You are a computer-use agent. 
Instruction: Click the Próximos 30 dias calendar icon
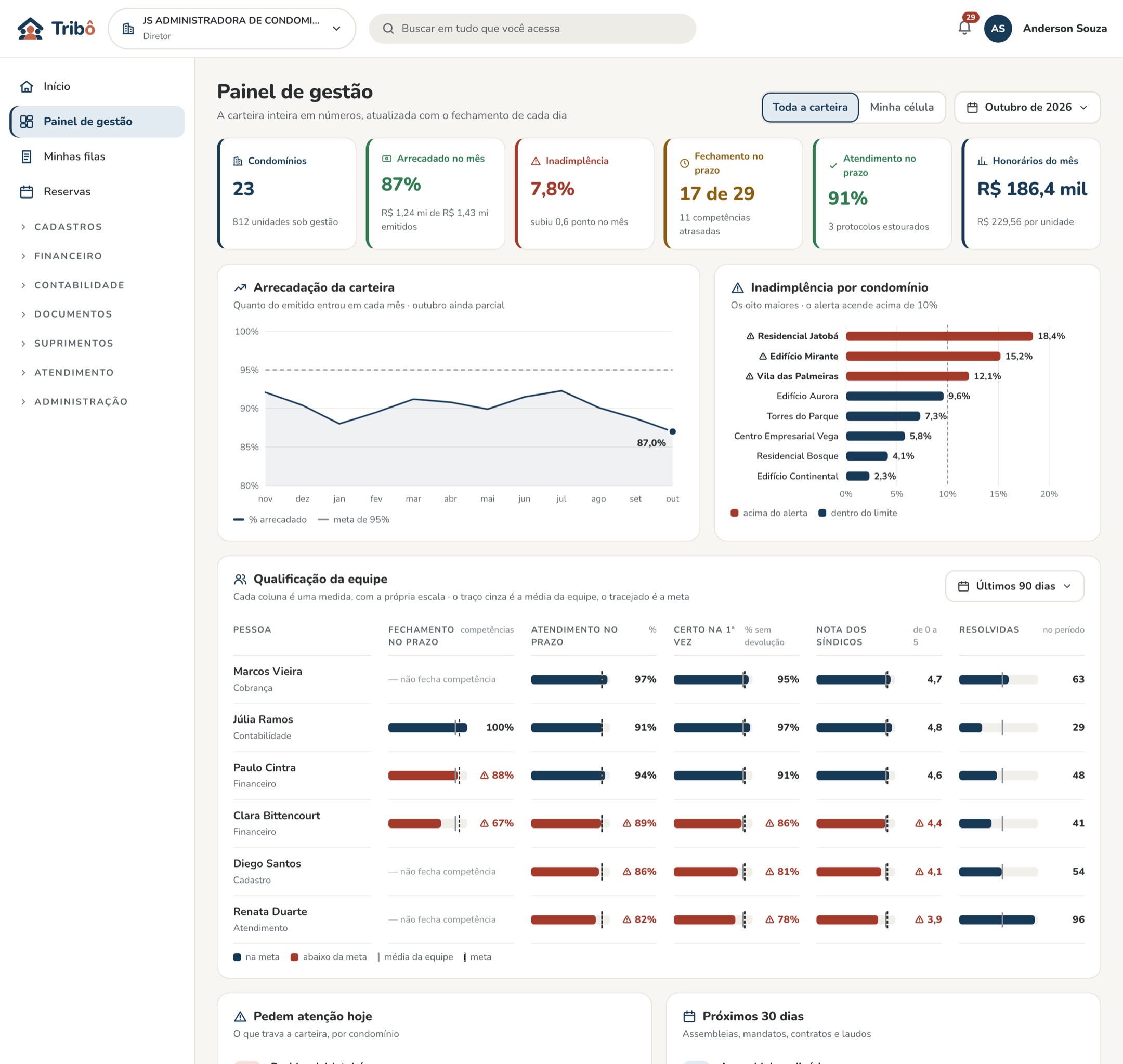point(689,1016)
